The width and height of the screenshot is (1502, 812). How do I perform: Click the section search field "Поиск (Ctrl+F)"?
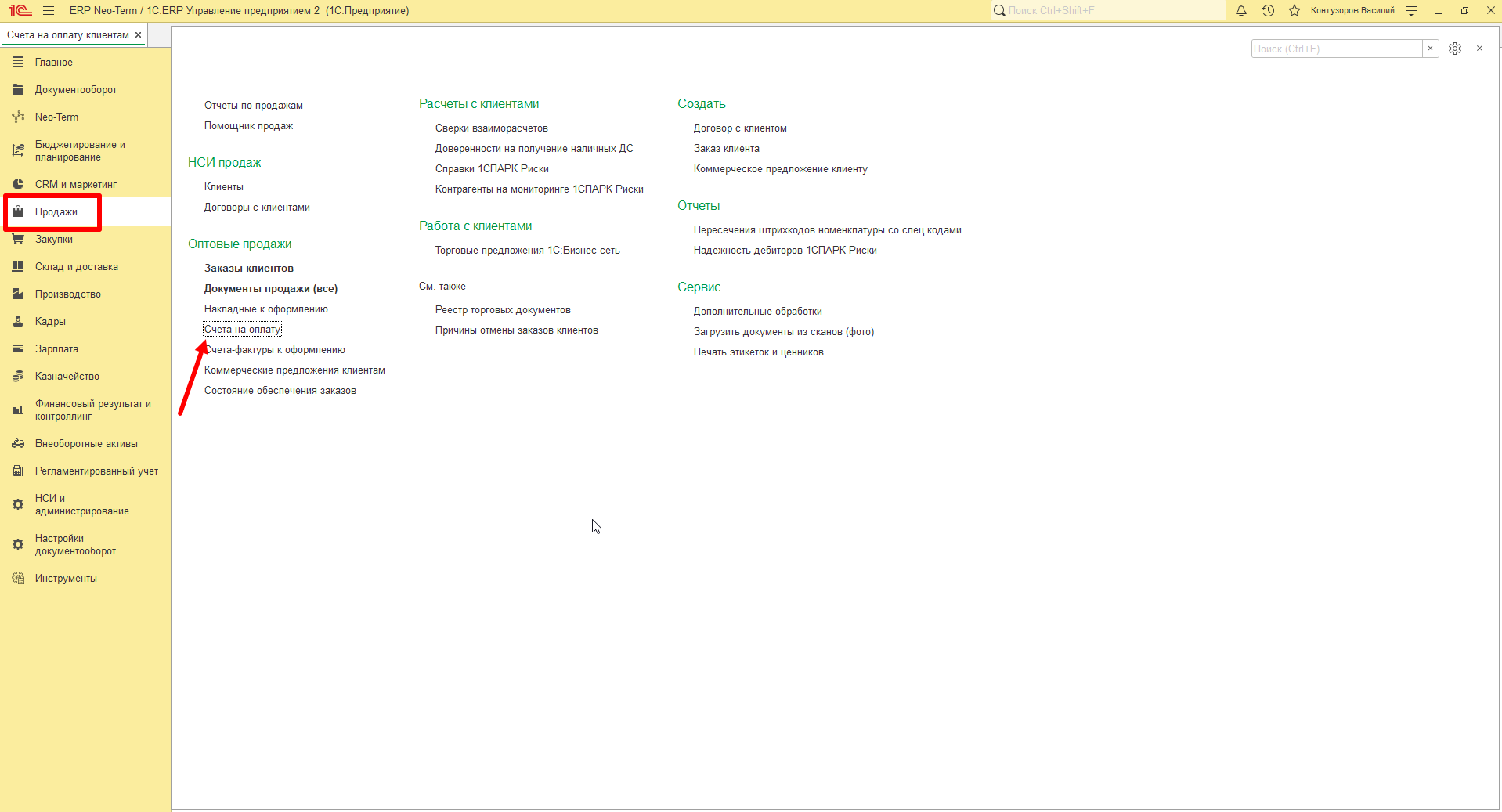click(1337, 49)
